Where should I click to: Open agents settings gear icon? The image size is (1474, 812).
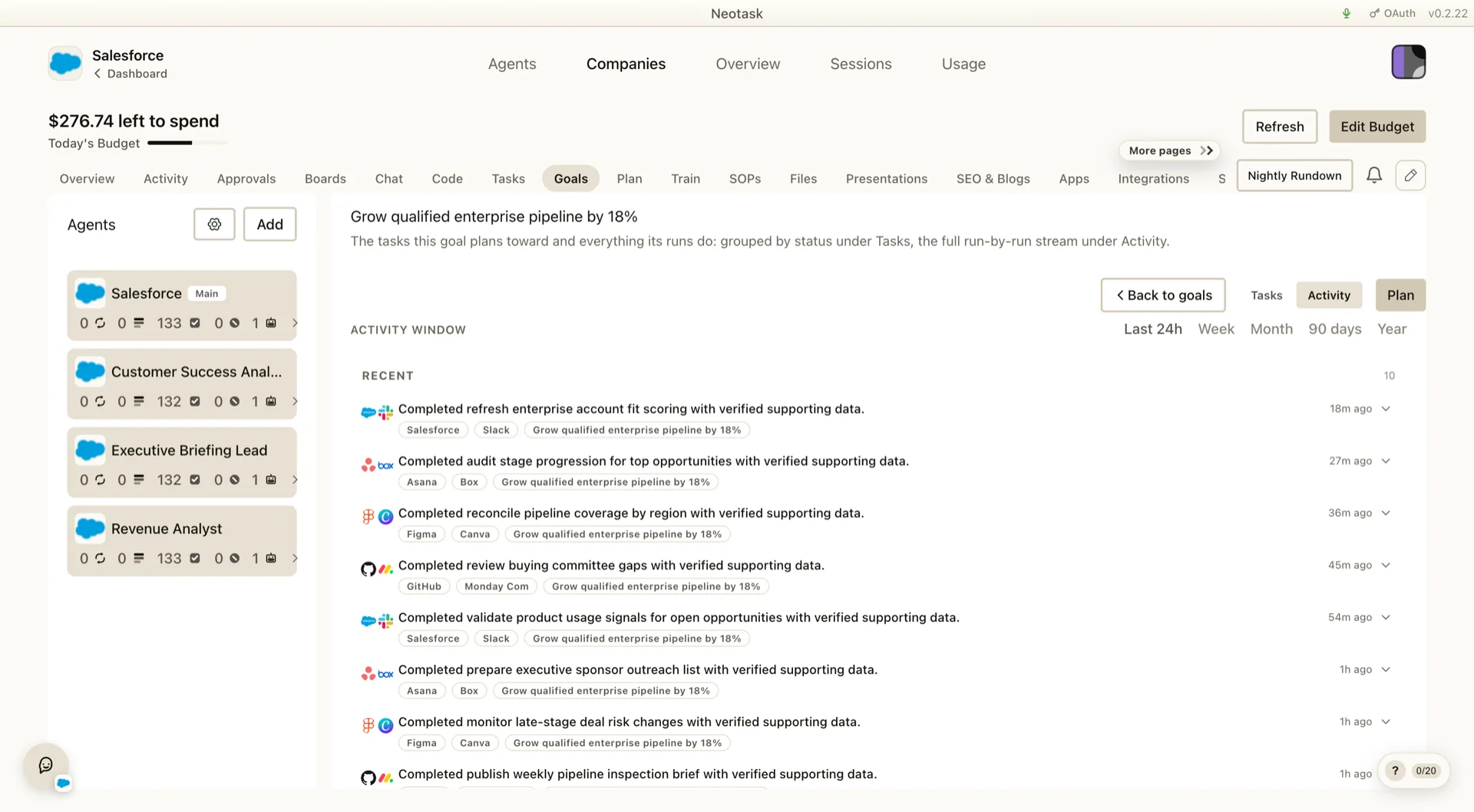[214, 224]
